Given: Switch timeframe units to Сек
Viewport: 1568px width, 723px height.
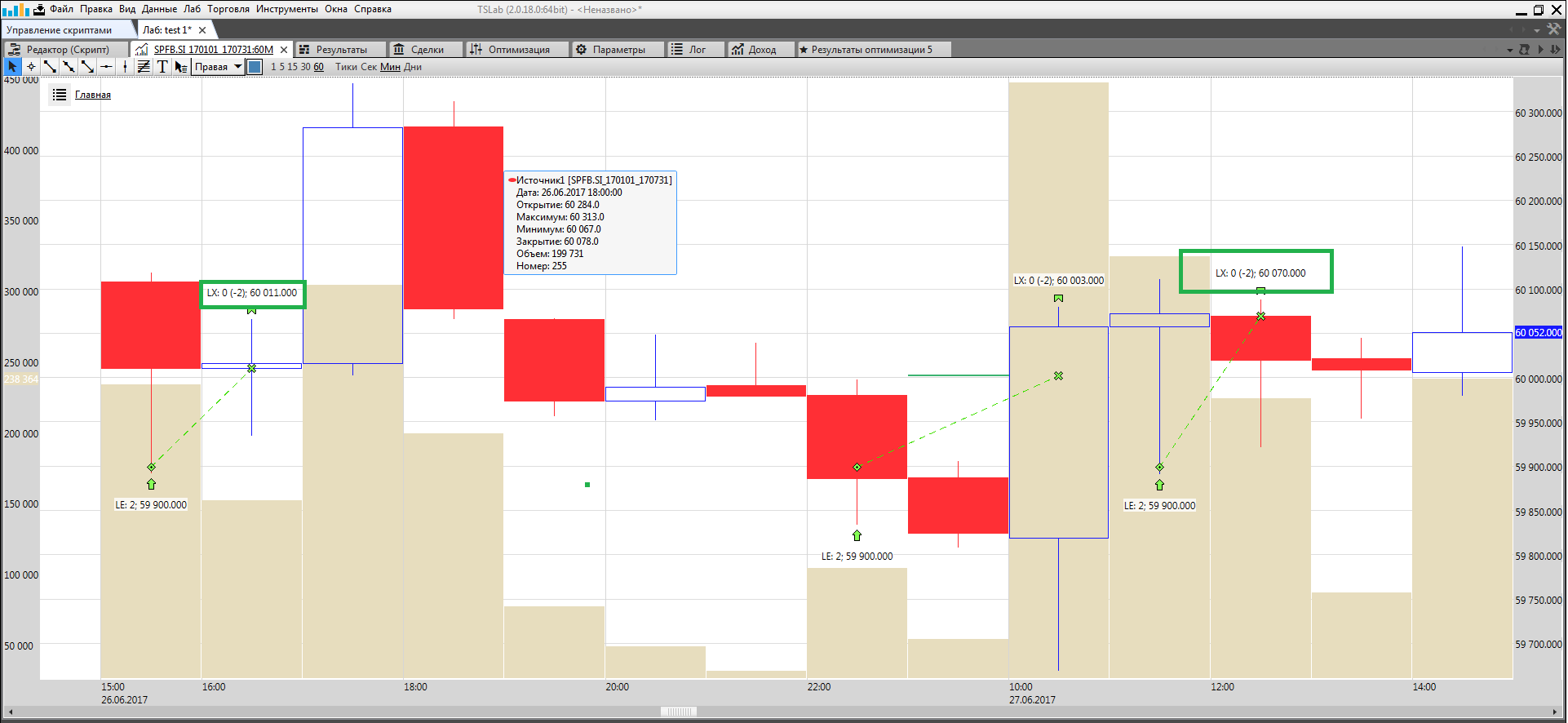Looking at the screenshot, I should [x=369, y=67].
